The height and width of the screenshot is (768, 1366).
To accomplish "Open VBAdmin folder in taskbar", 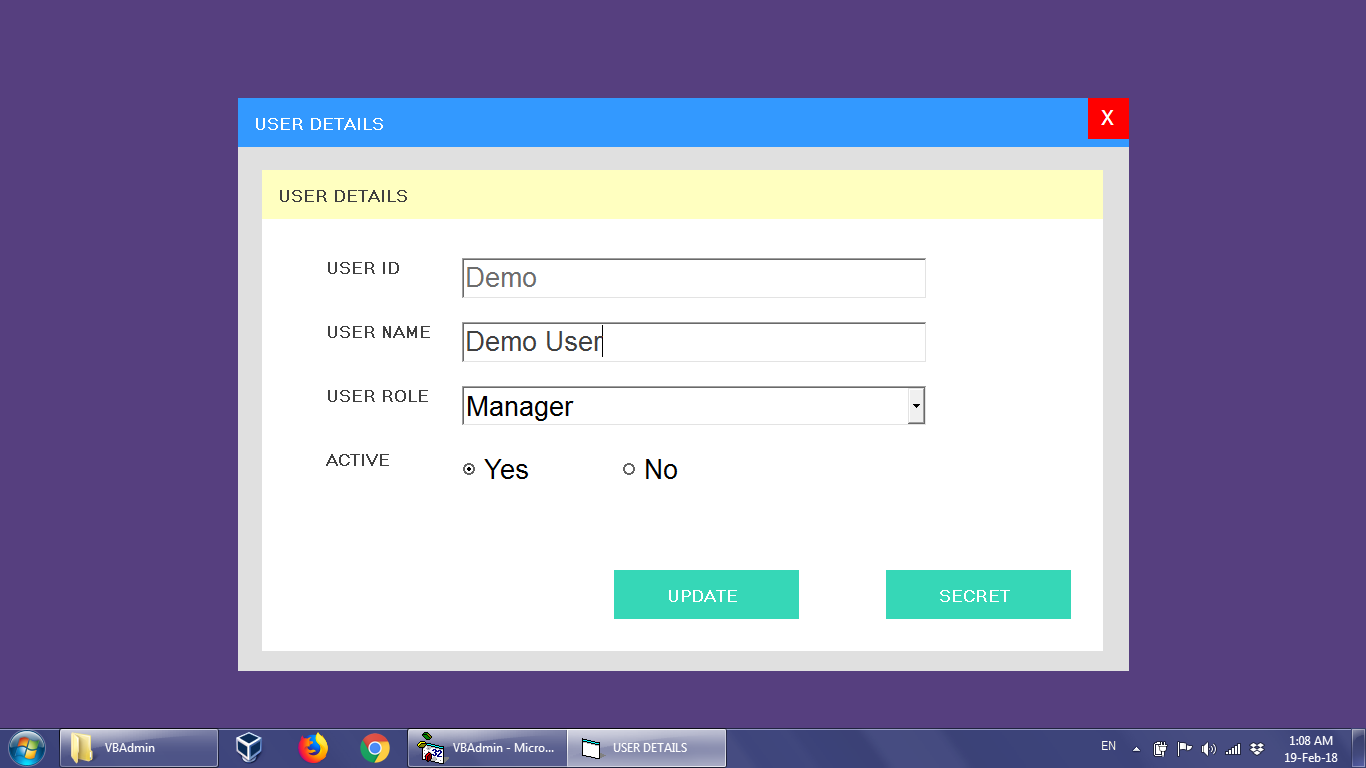I will click(x=139, y=748).
